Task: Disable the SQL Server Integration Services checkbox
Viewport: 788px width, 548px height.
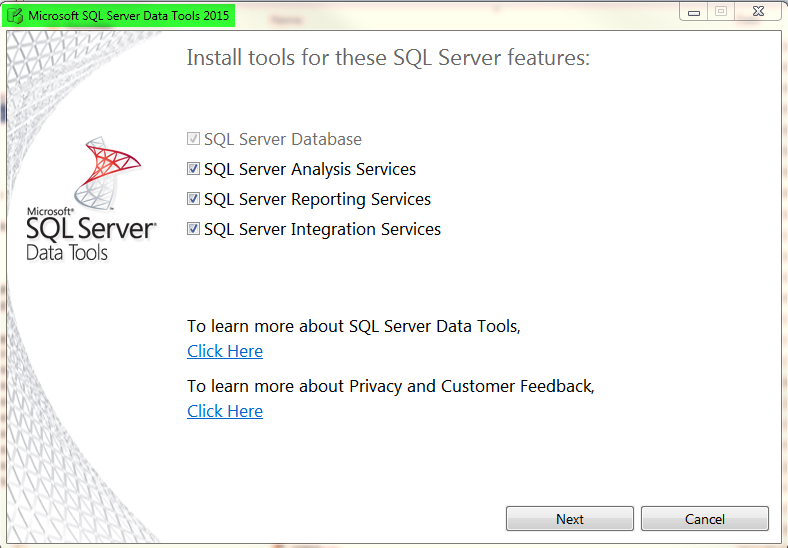Action: [193, 229]
